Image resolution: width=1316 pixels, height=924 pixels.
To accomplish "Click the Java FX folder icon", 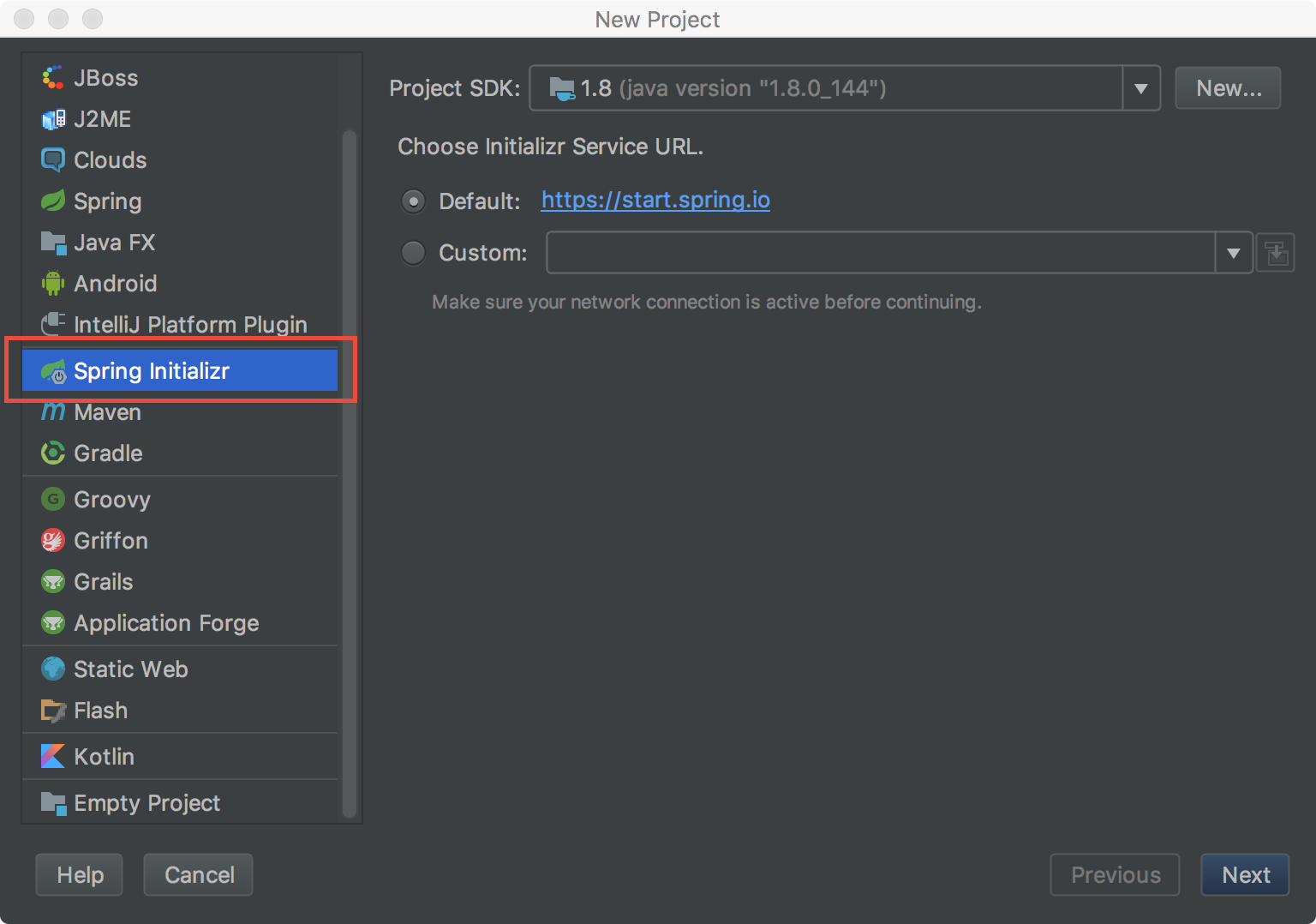I will click(x=53, y=243).
